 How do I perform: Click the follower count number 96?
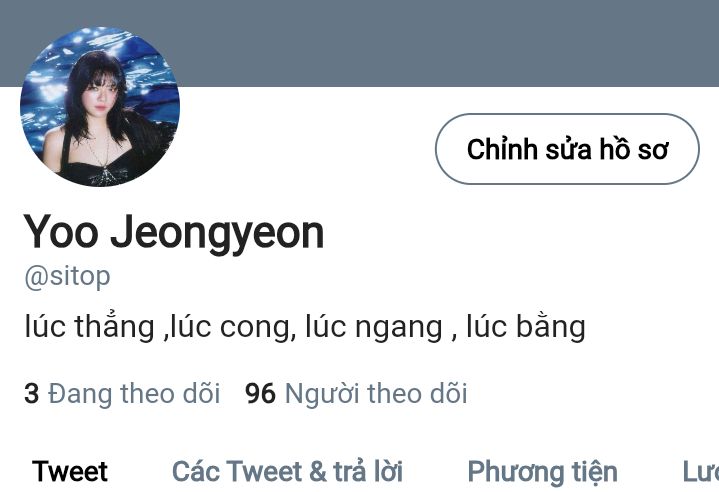pyautogui.click(x=260, y=393)
